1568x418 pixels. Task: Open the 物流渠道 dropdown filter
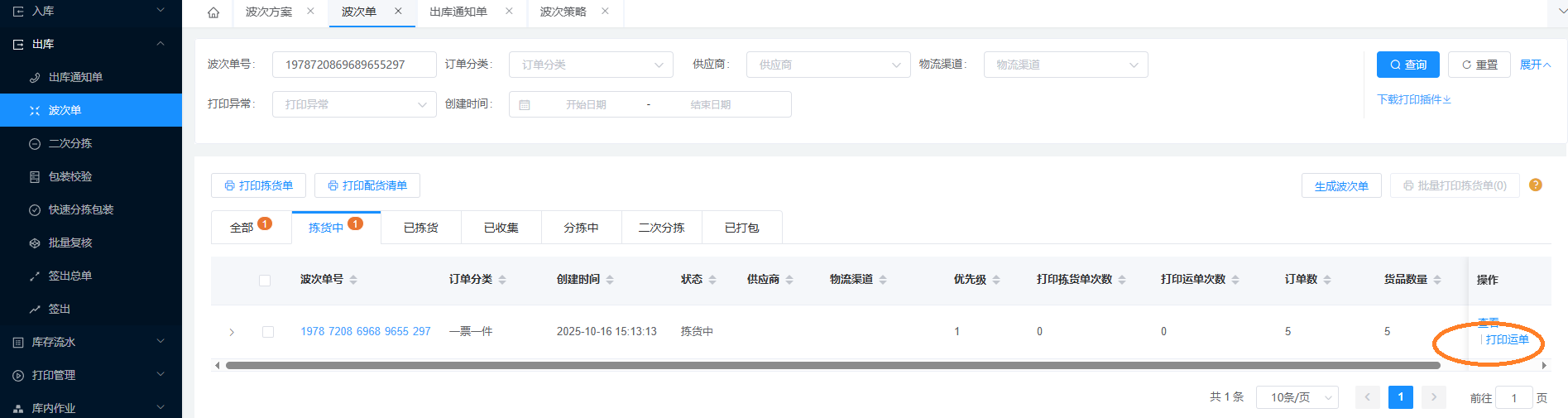pos(1065,65)
